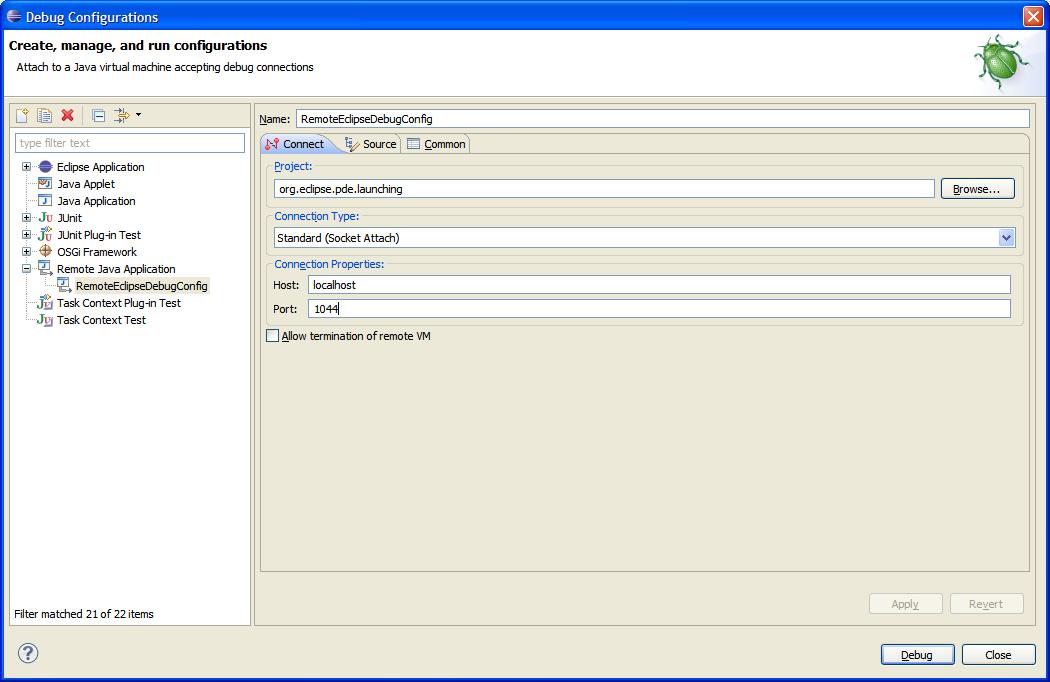Click the Debug button
Viewport: 1050px width, 682px height.
(x=917, y=655)
